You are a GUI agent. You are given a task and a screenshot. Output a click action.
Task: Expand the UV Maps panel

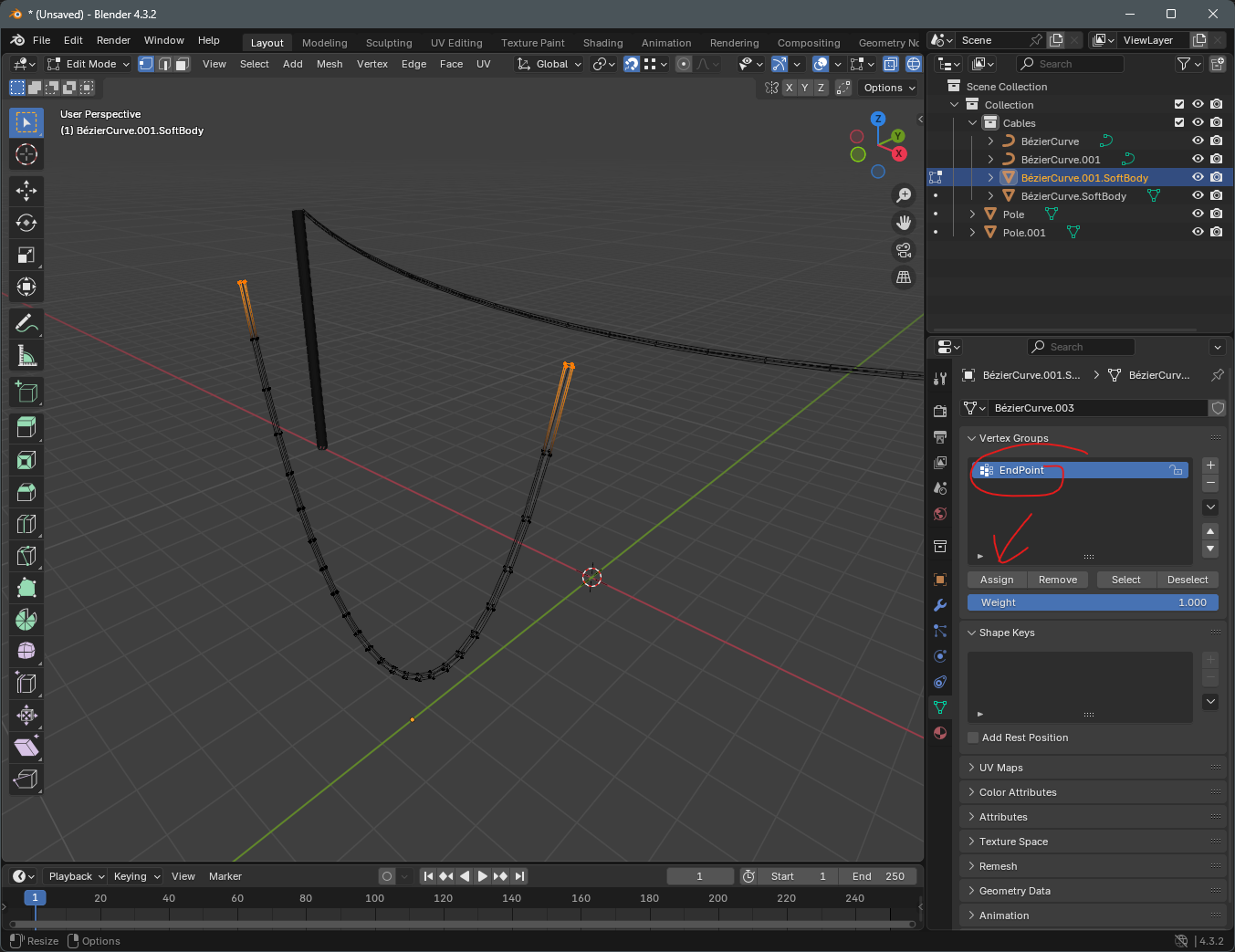click(x=1001, y=768)
